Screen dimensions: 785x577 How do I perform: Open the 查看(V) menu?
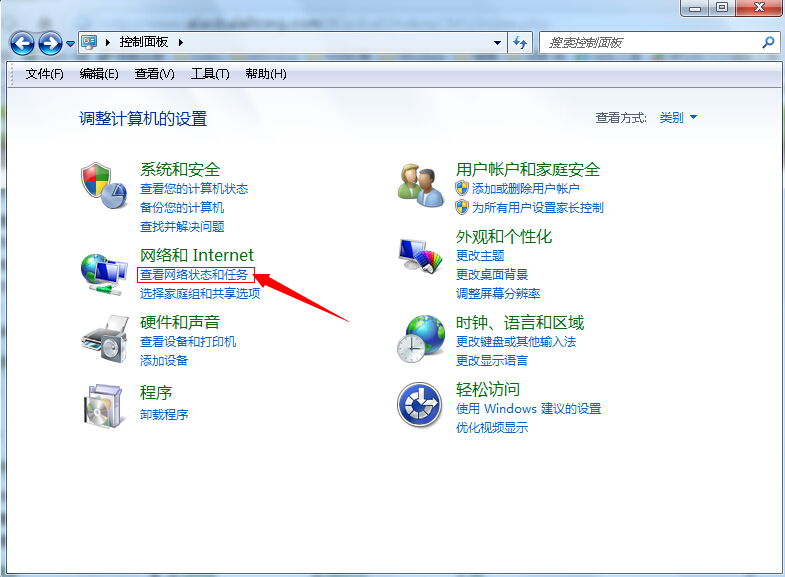tap(154, 74)
